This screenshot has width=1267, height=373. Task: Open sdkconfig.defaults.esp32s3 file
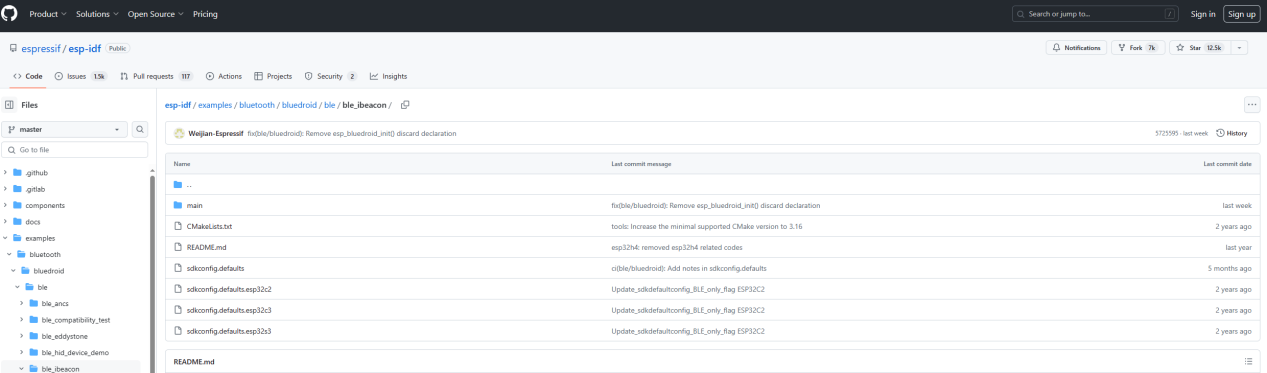[x=228, y=330]
